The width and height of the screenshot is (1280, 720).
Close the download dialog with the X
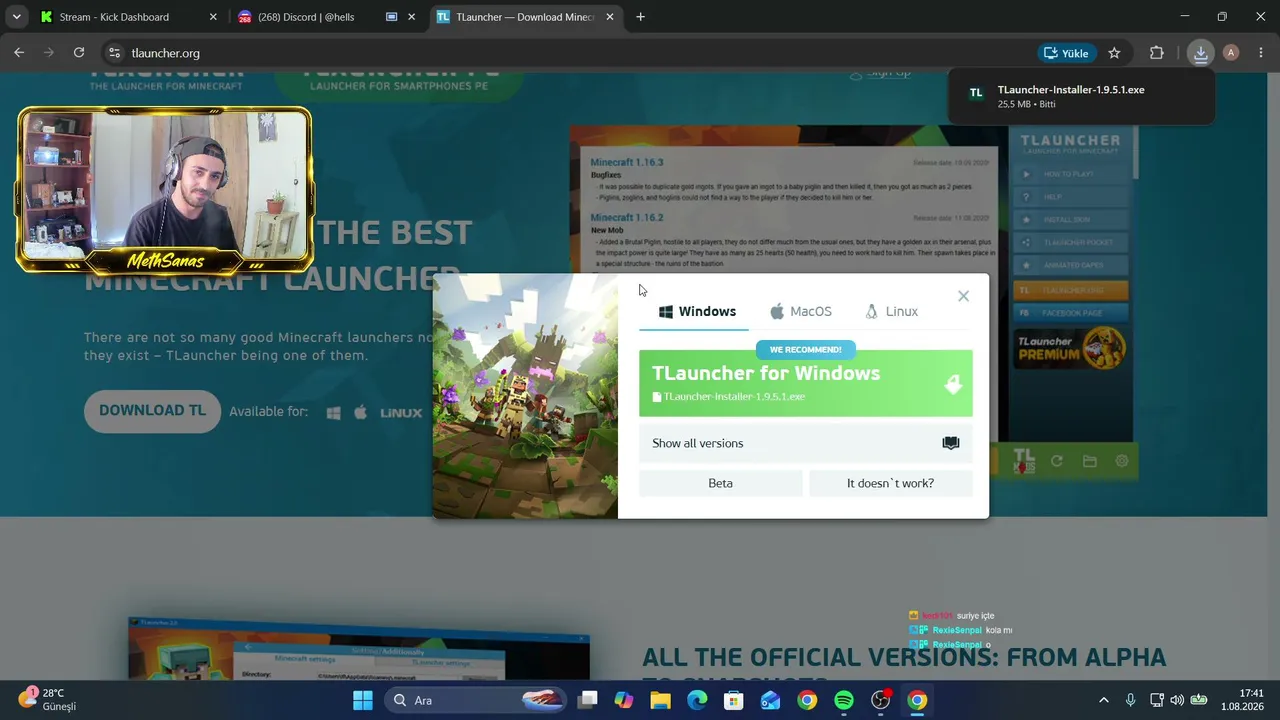(x=963, y=296)
